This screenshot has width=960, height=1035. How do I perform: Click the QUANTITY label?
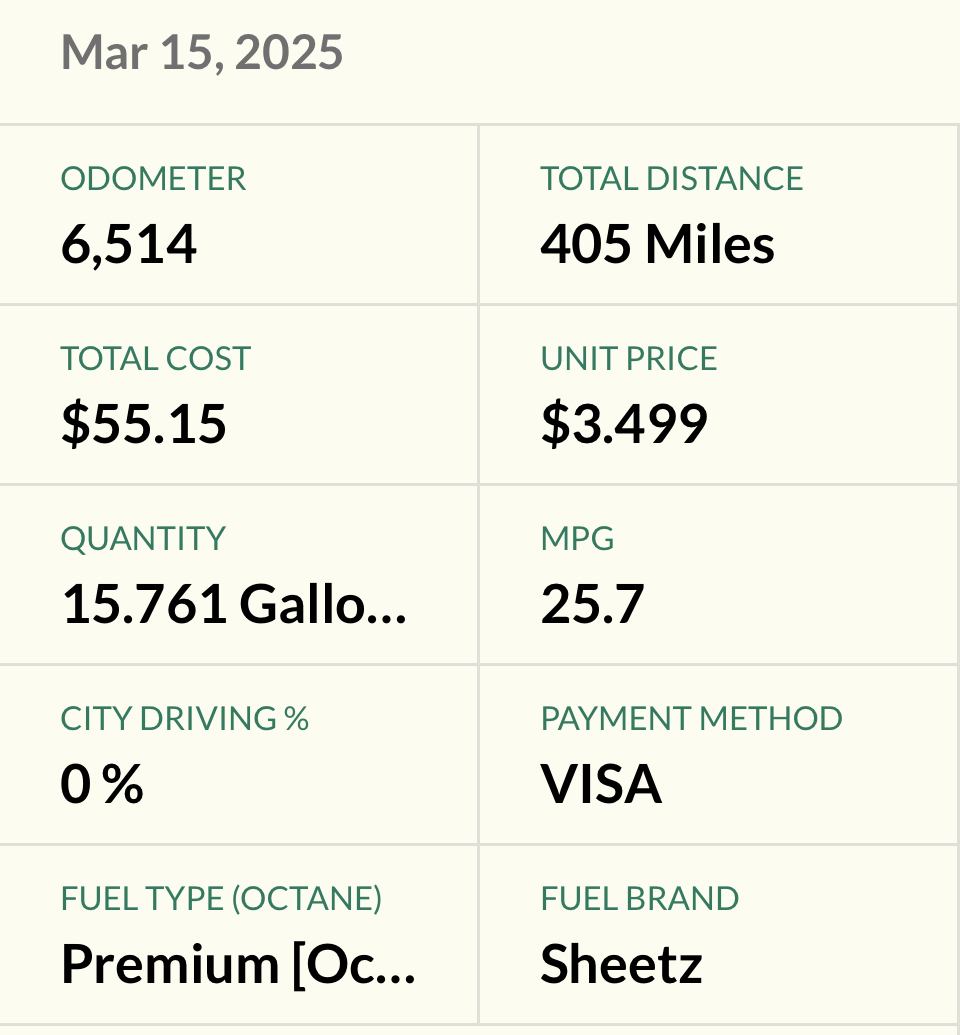[x=143, y=539]
